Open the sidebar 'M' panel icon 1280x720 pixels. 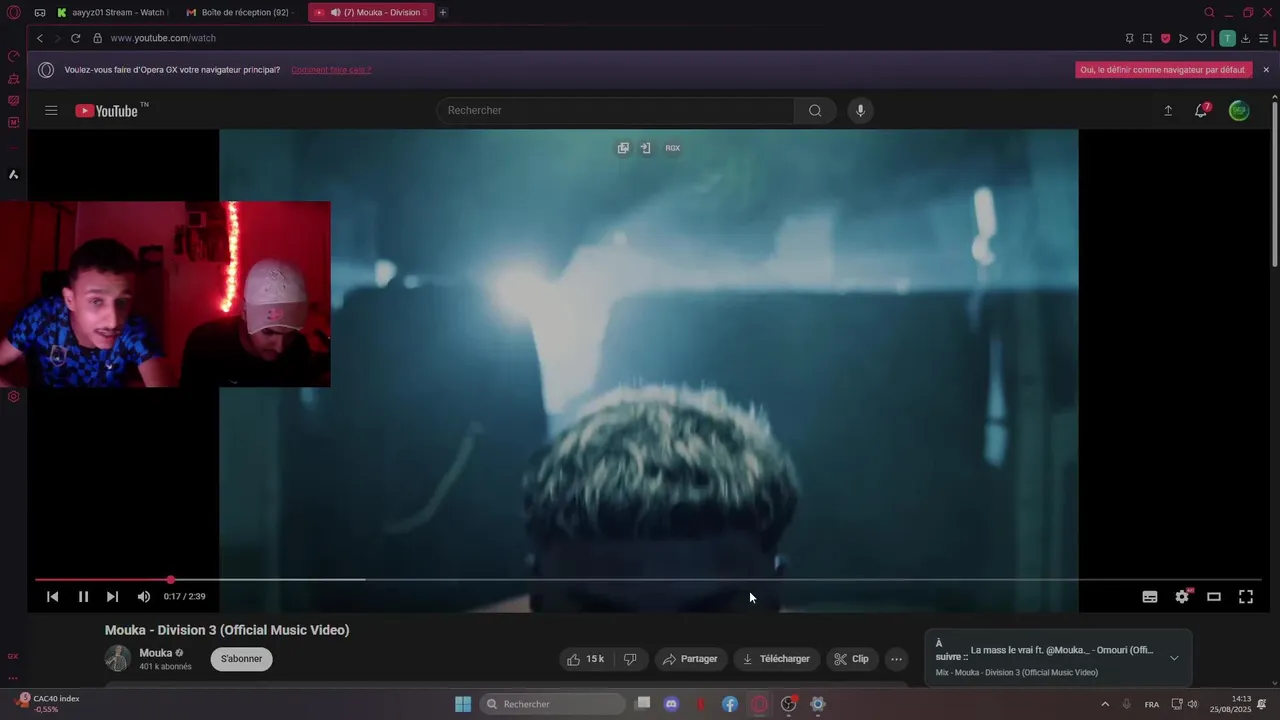click(13, 123)
